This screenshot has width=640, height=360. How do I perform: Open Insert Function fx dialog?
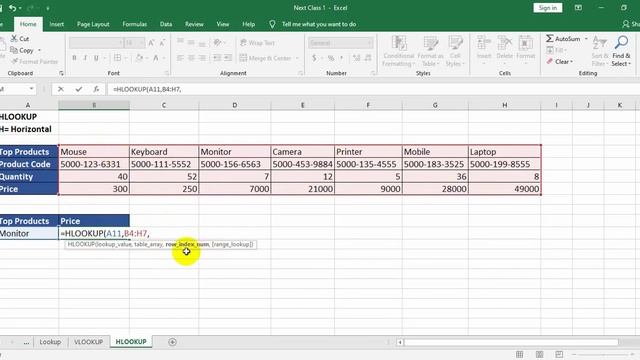(x=96, y=89)
